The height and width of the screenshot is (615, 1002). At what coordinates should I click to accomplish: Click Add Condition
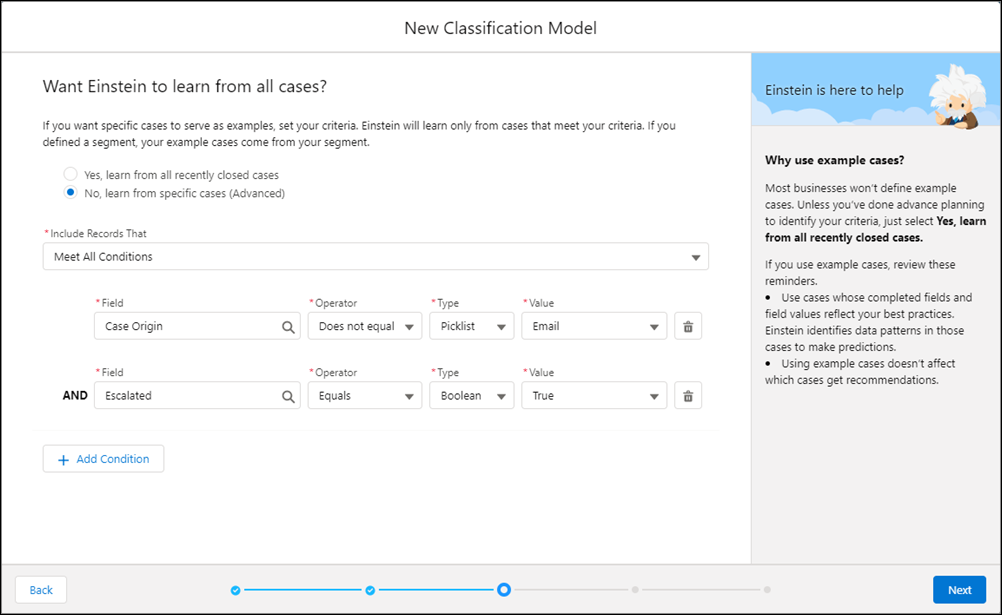[103, 458]
